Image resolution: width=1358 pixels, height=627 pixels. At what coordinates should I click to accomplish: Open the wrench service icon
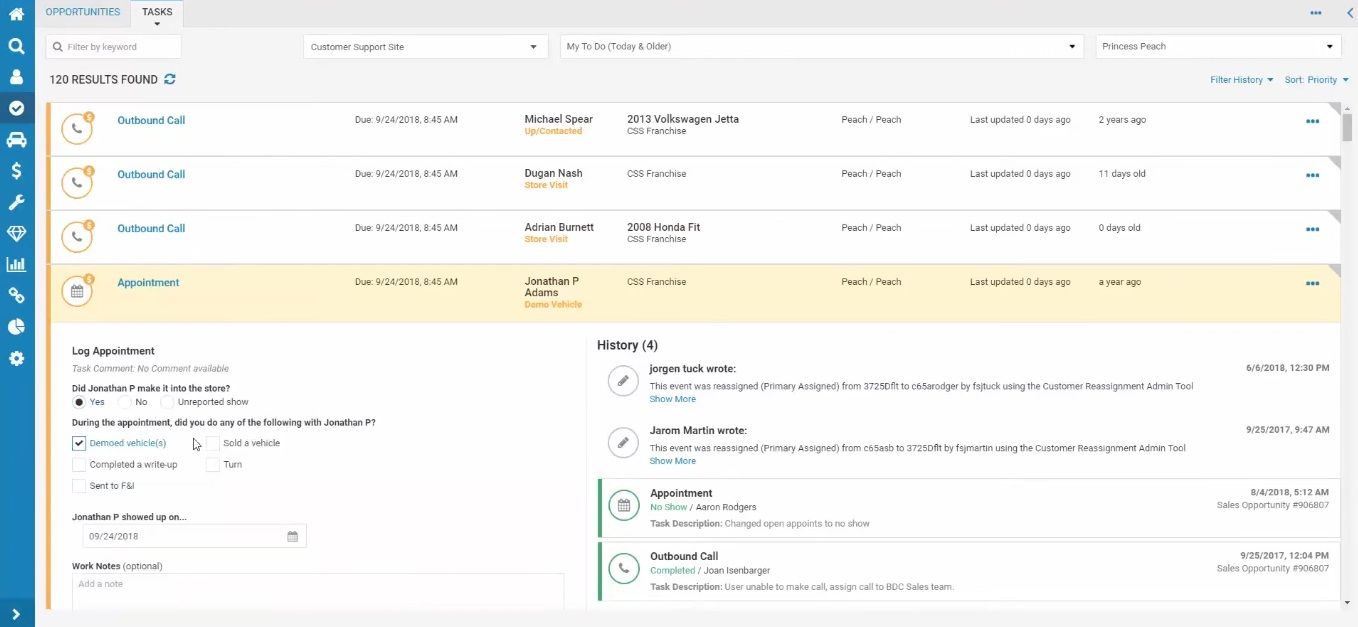16,203
